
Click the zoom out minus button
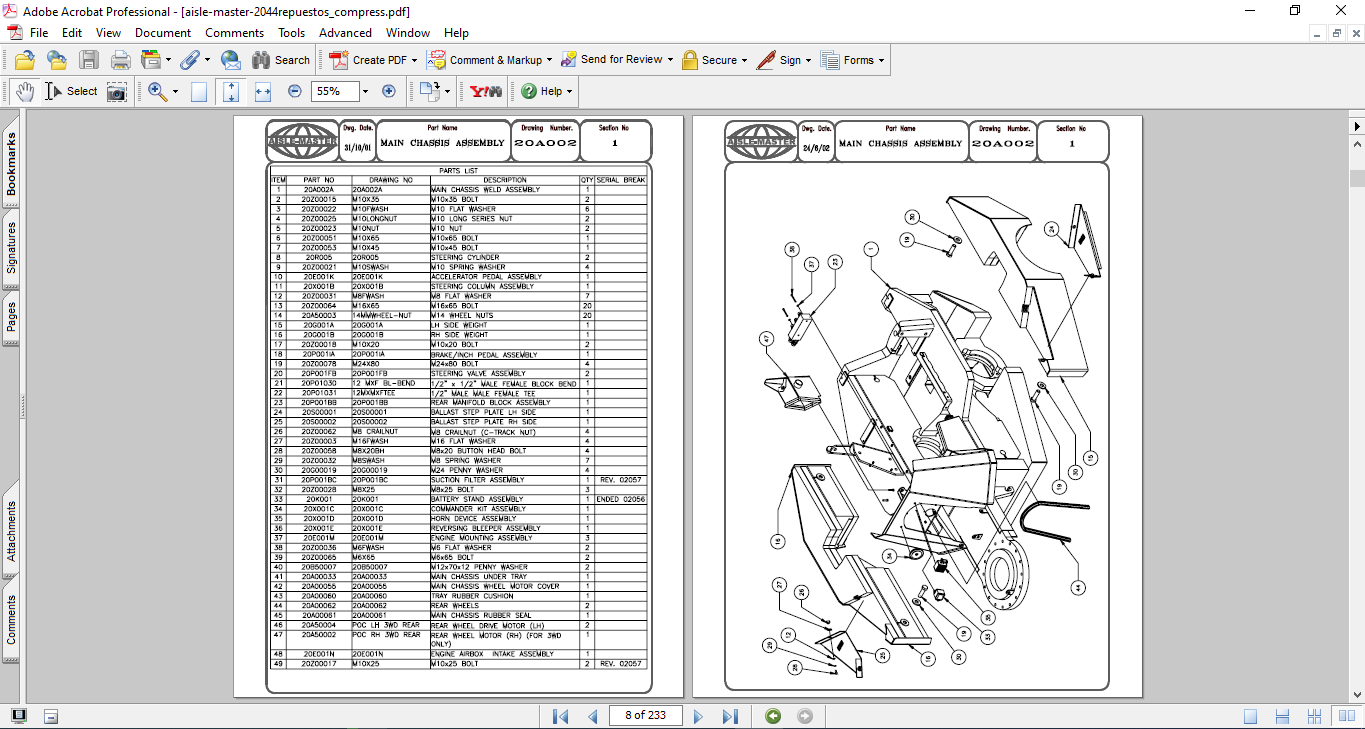coord(295,91)
